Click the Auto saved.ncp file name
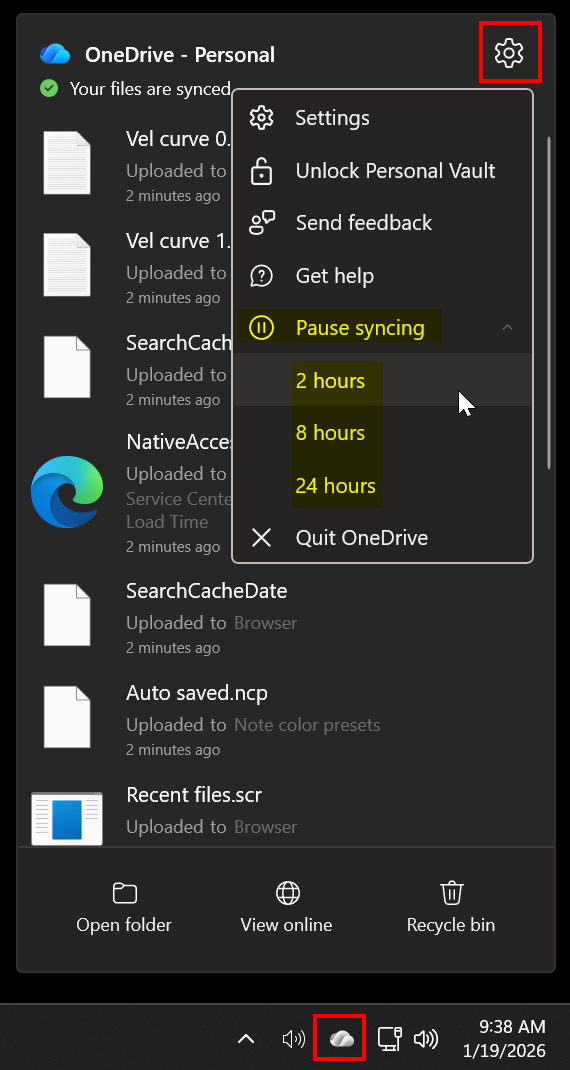 coord(197,693)
